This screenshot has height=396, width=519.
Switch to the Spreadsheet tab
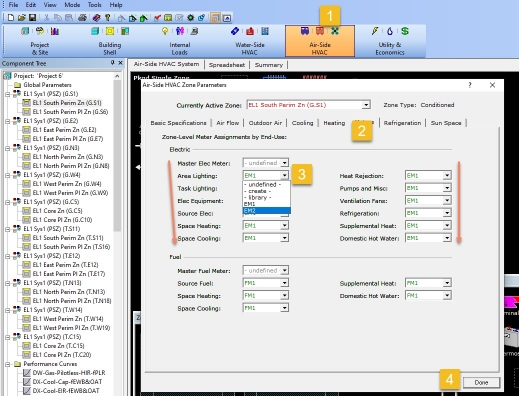[227, 65]
